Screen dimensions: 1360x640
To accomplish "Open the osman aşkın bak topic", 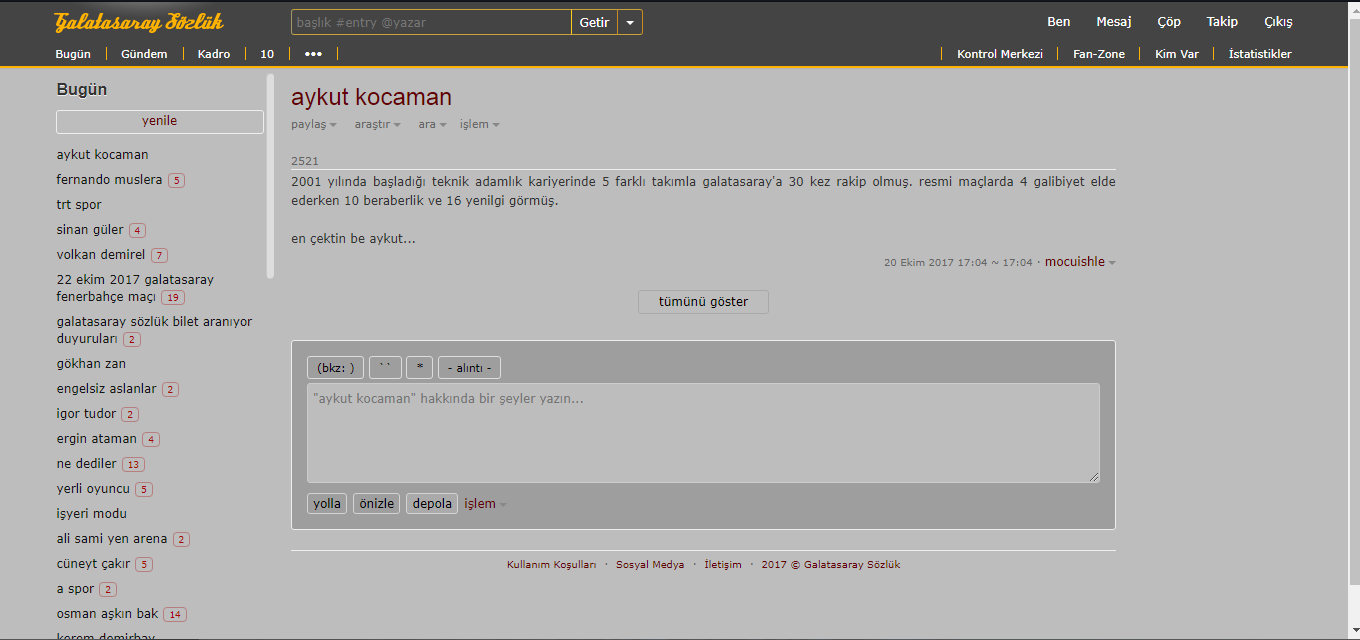I will point(107,614).
